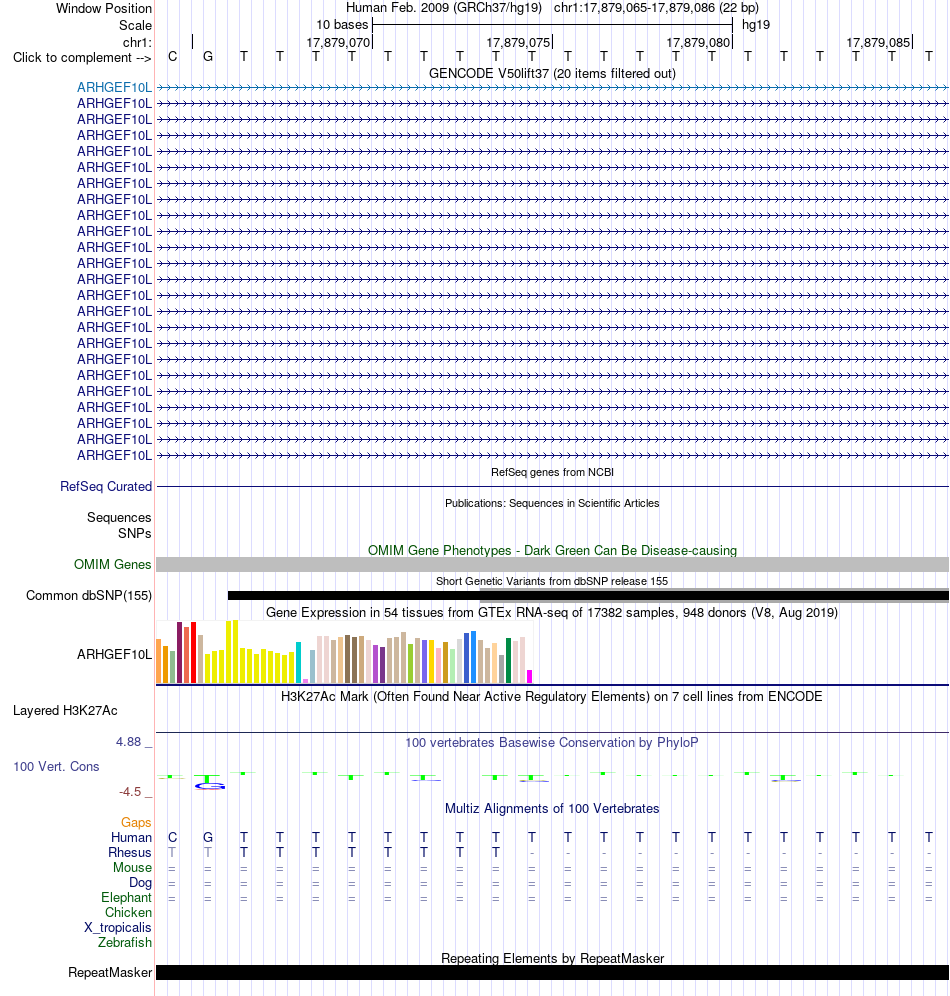Image resolution: width=950 pixels, height=996 pixels.
Task: Open '100 vertebrates Basewise Conservation by PhyloP' title
Action: 552,743
